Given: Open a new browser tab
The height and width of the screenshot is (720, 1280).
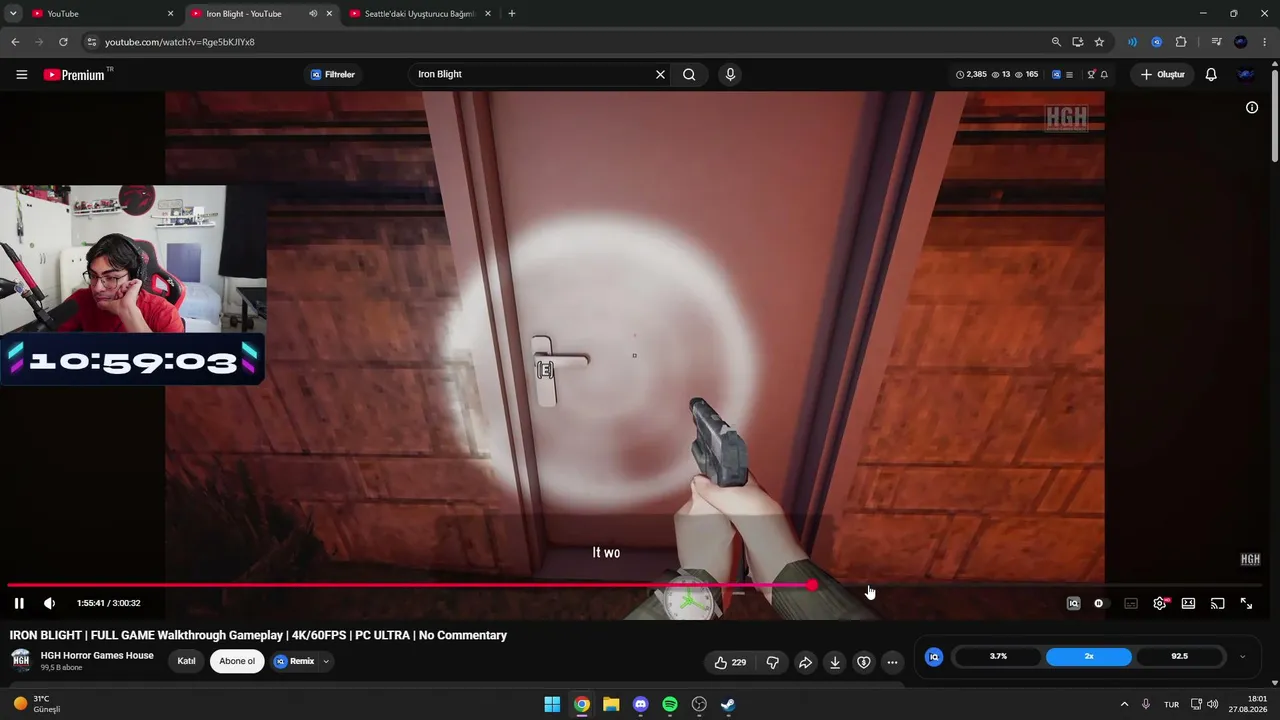Looking at the screenshot, I should coord(512,14).
